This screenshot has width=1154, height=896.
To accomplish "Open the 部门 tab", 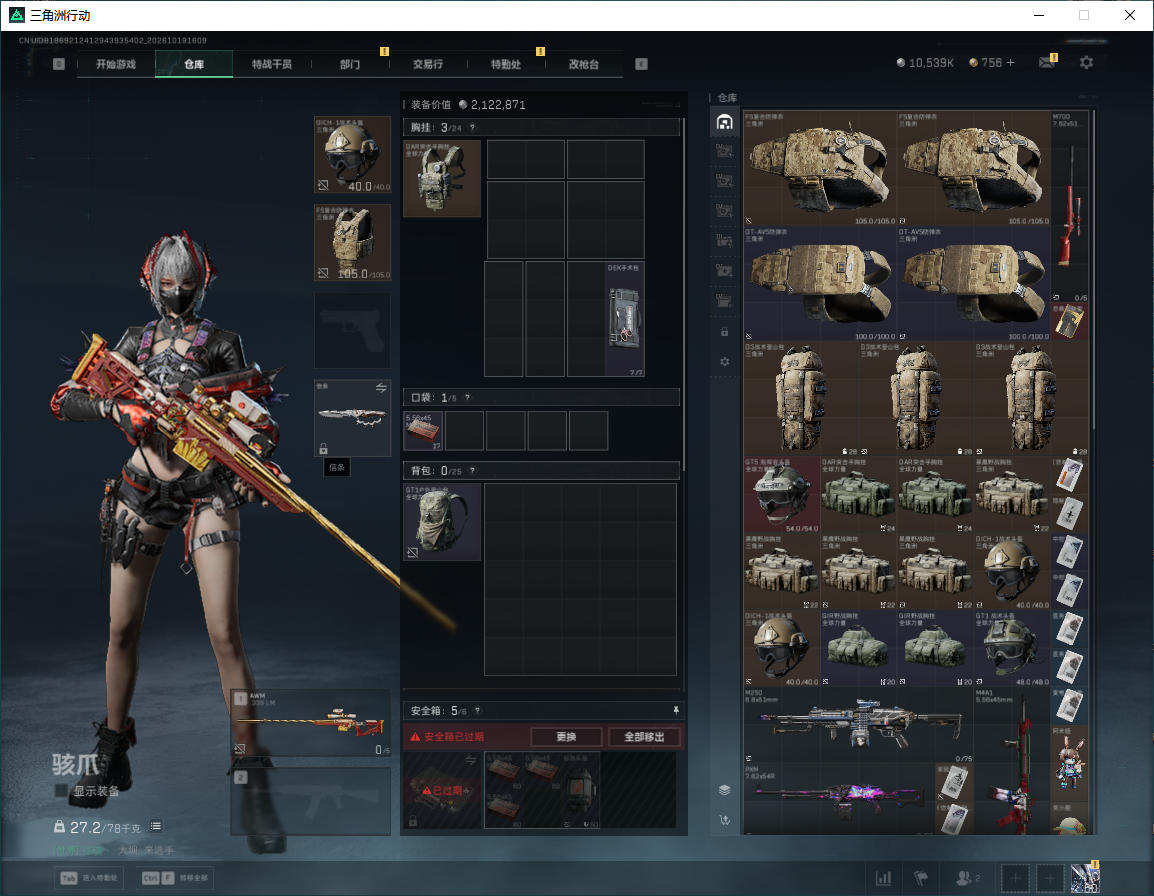I will click(x=350, y=64).
